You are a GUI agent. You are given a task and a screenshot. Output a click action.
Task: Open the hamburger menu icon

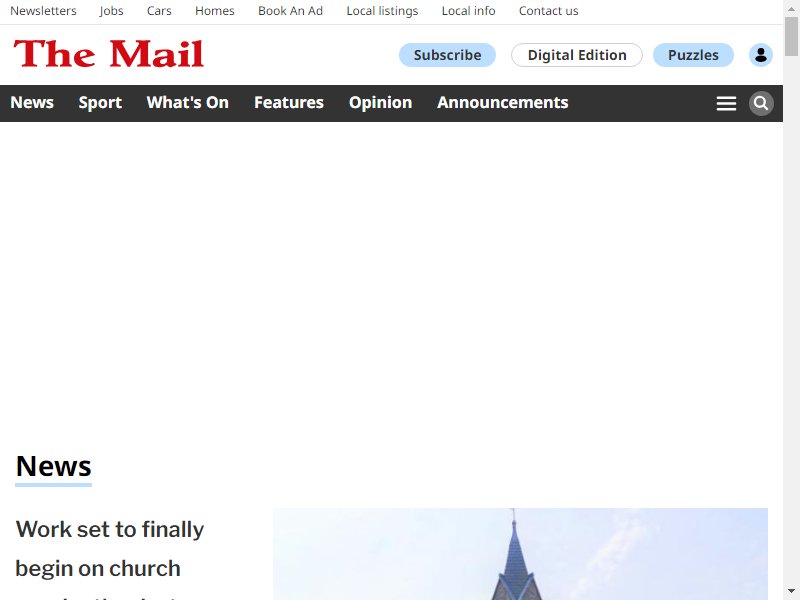(x=726, y=104)
